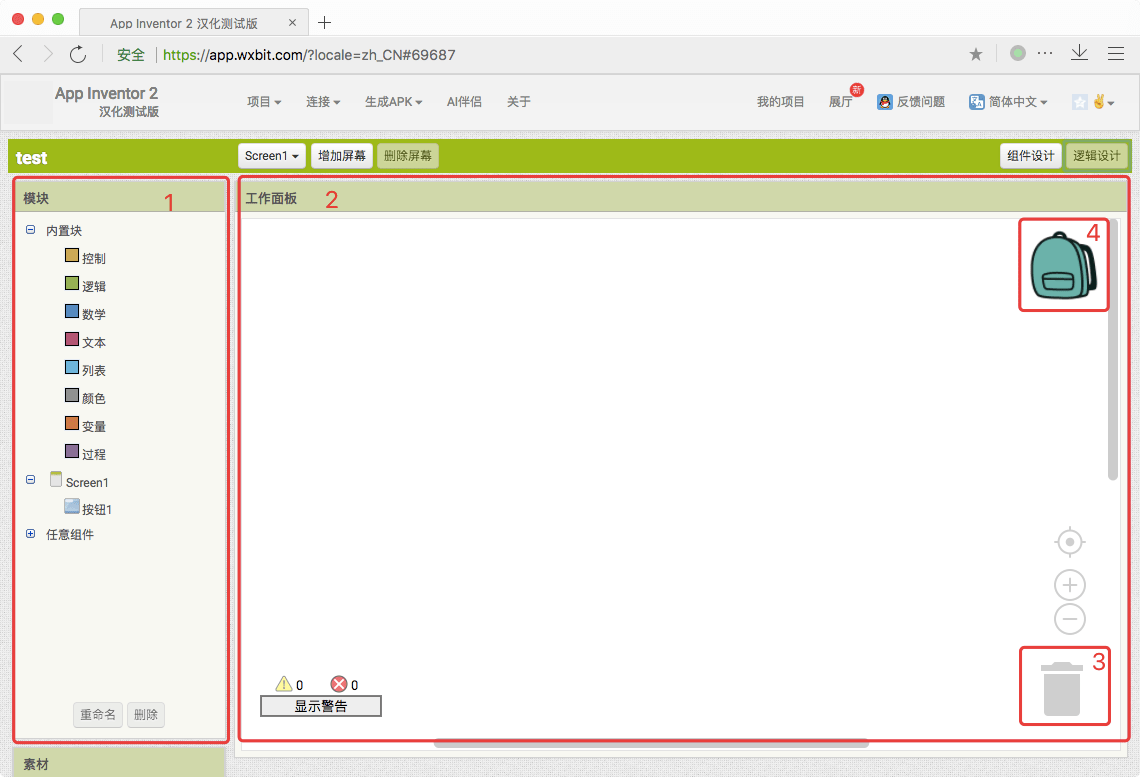Bookmark the page with star icon
This screenshot has width=1140, height=777.
click(976, 54)
